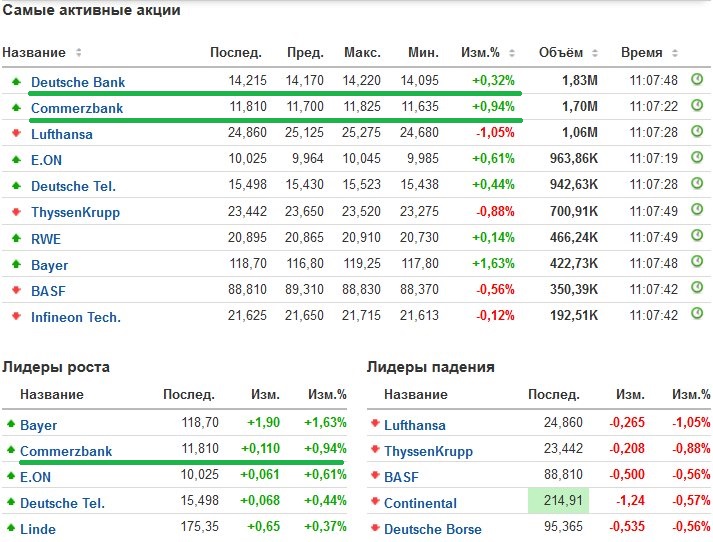The width and height of the screenshot is (713, 542).
Task: Click the clock icon in Bayer row
Action: (697, 264)
